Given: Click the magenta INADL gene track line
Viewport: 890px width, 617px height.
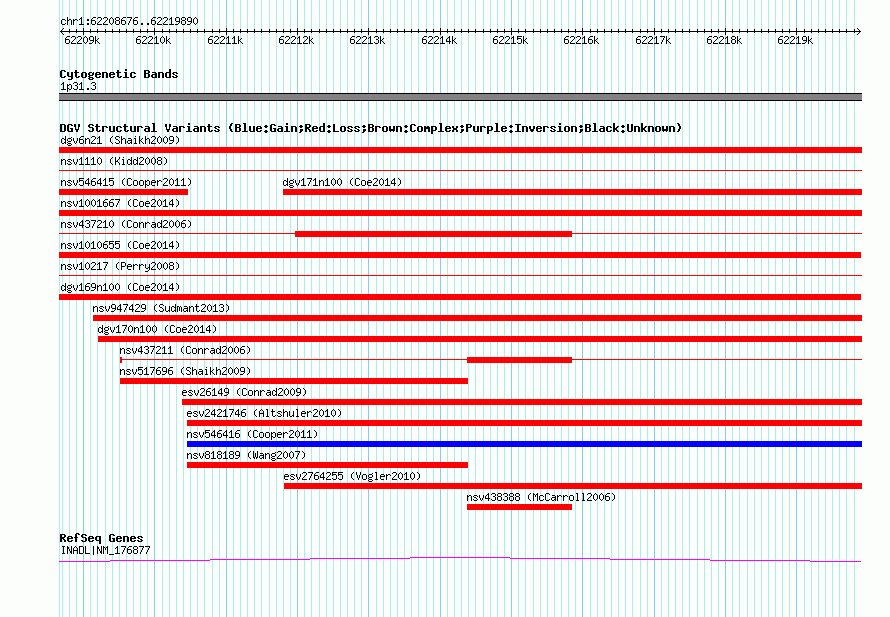Looking at the screenshot, I should (x=460, y=560).
